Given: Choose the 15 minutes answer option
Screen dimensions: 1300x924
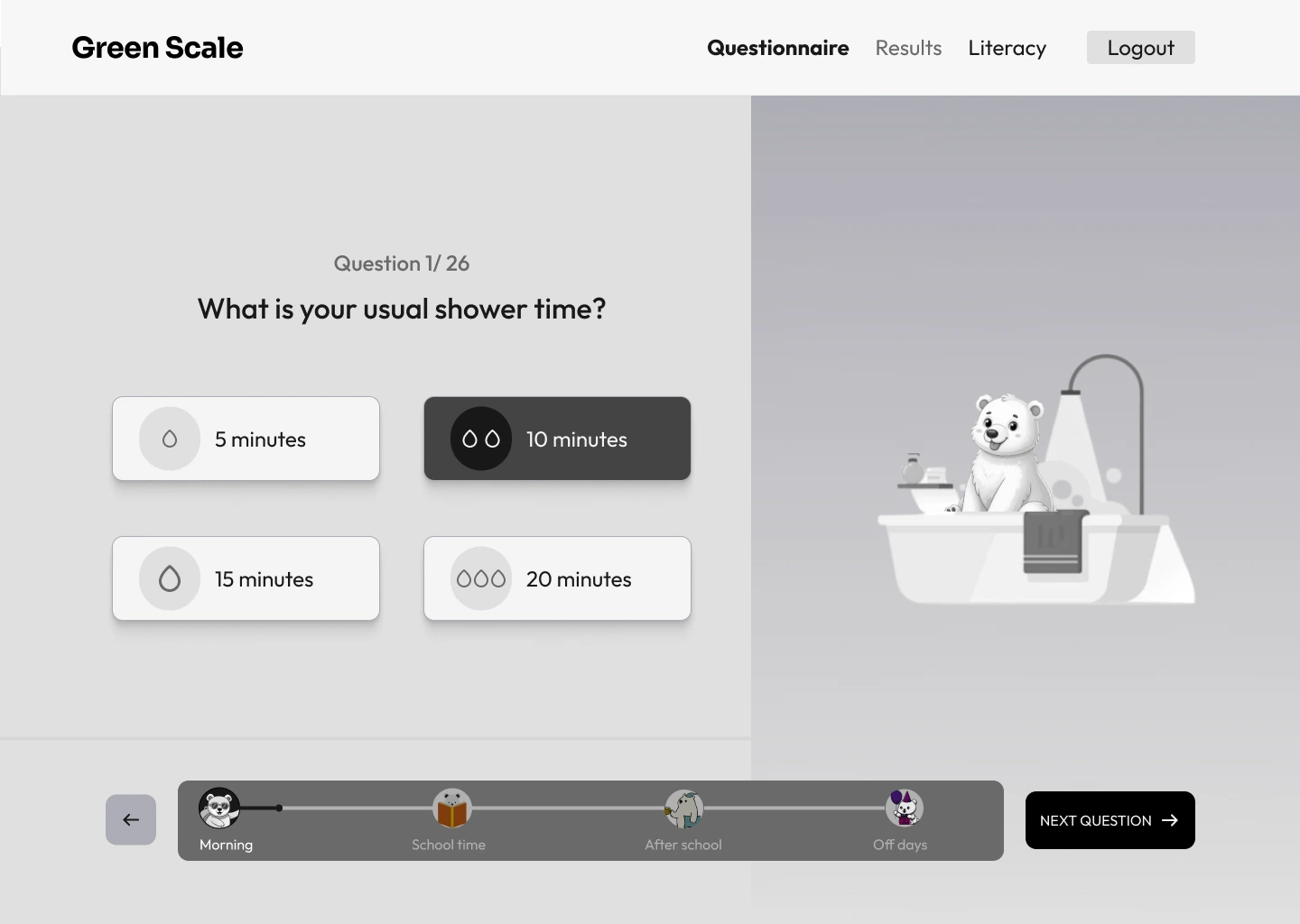Looking at the screenshot, I should click(246, 578).
